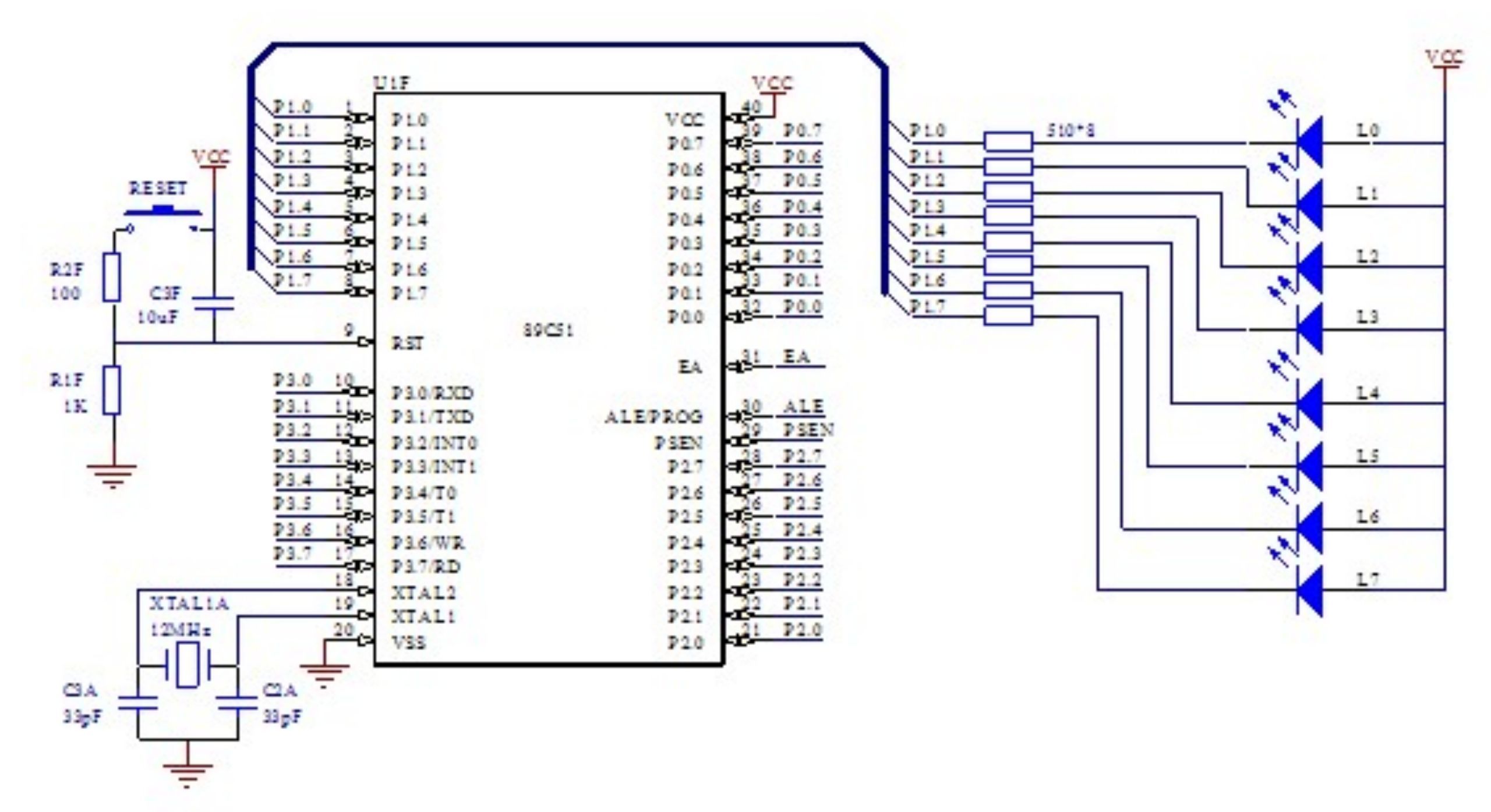Screen dimensions: 1491x812
Task: Click the 1K value under R1F
Action: pyautogui.click(x=76, y=406)
